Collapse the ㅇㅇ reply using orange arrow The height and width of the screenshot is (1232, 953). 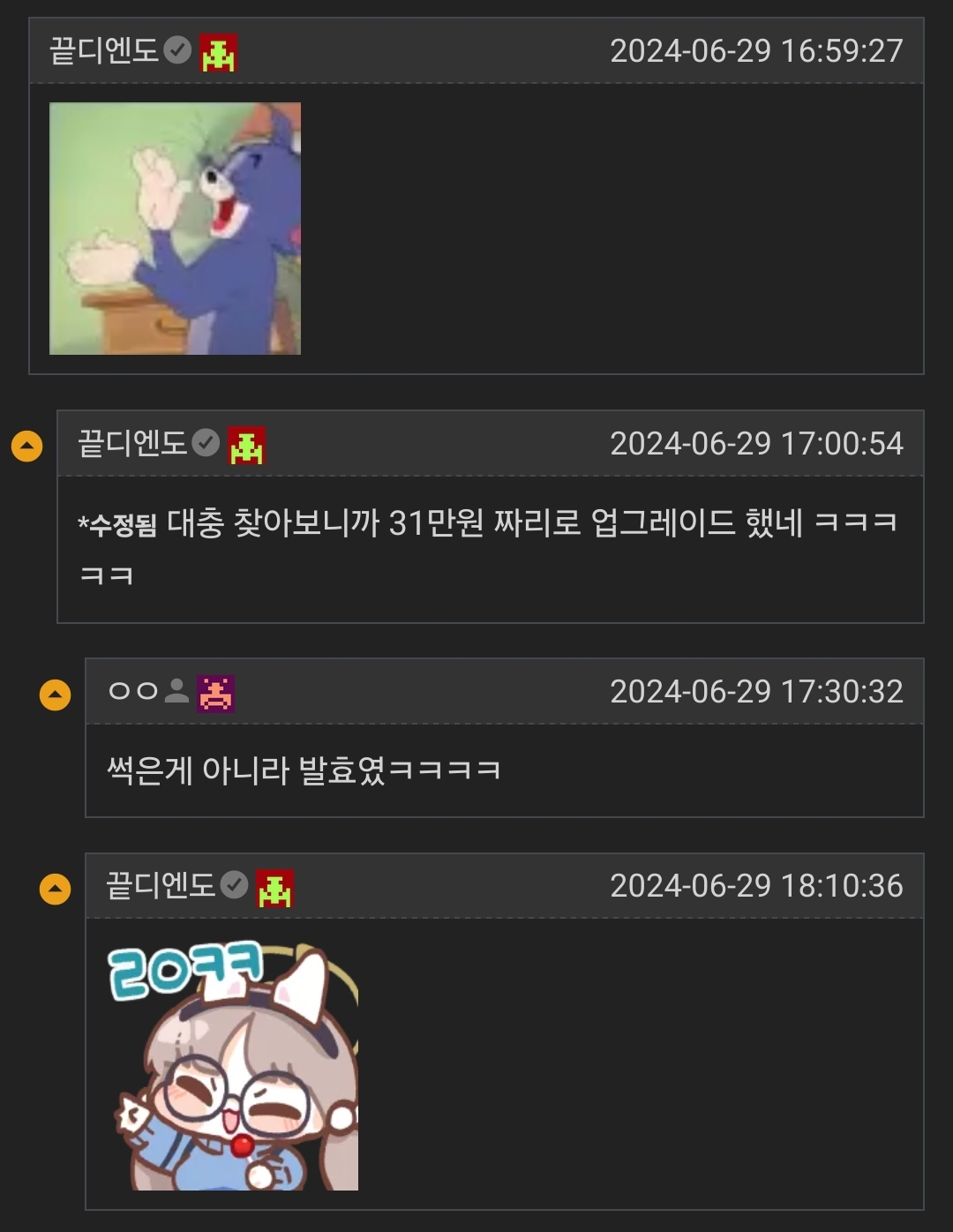point(55,695)
